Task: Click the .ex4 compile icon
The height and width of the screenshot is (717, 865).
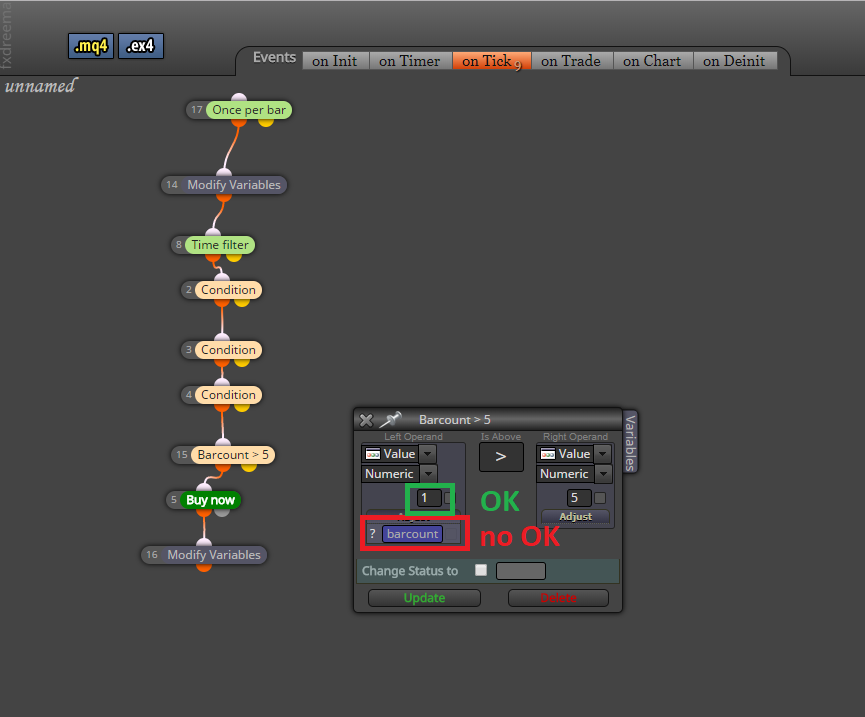Action: (x=141, y=46)
